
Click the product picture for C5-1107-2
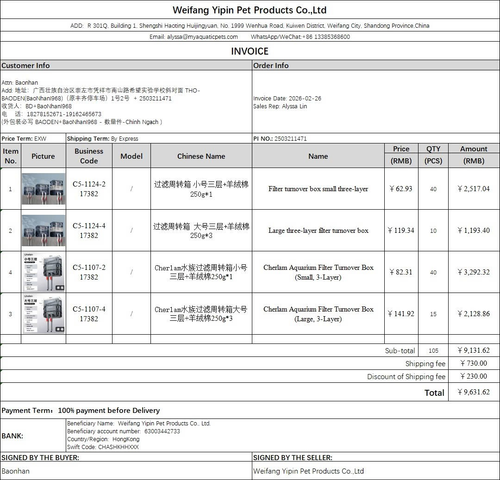43,272
